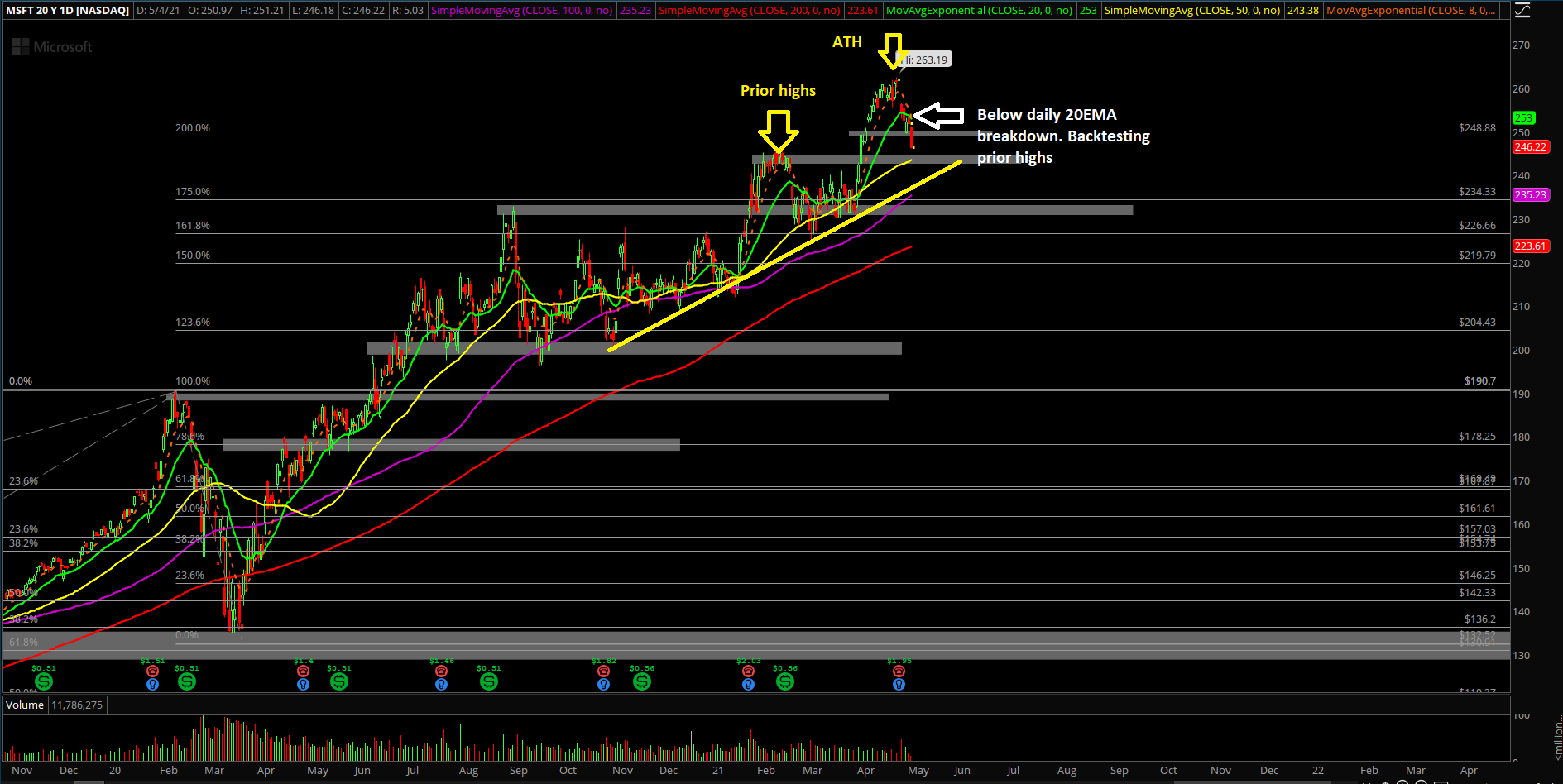Click the green 253 price bubble
The height and width of the screenshot is (784, 1563).
[x=1523, y=117]
